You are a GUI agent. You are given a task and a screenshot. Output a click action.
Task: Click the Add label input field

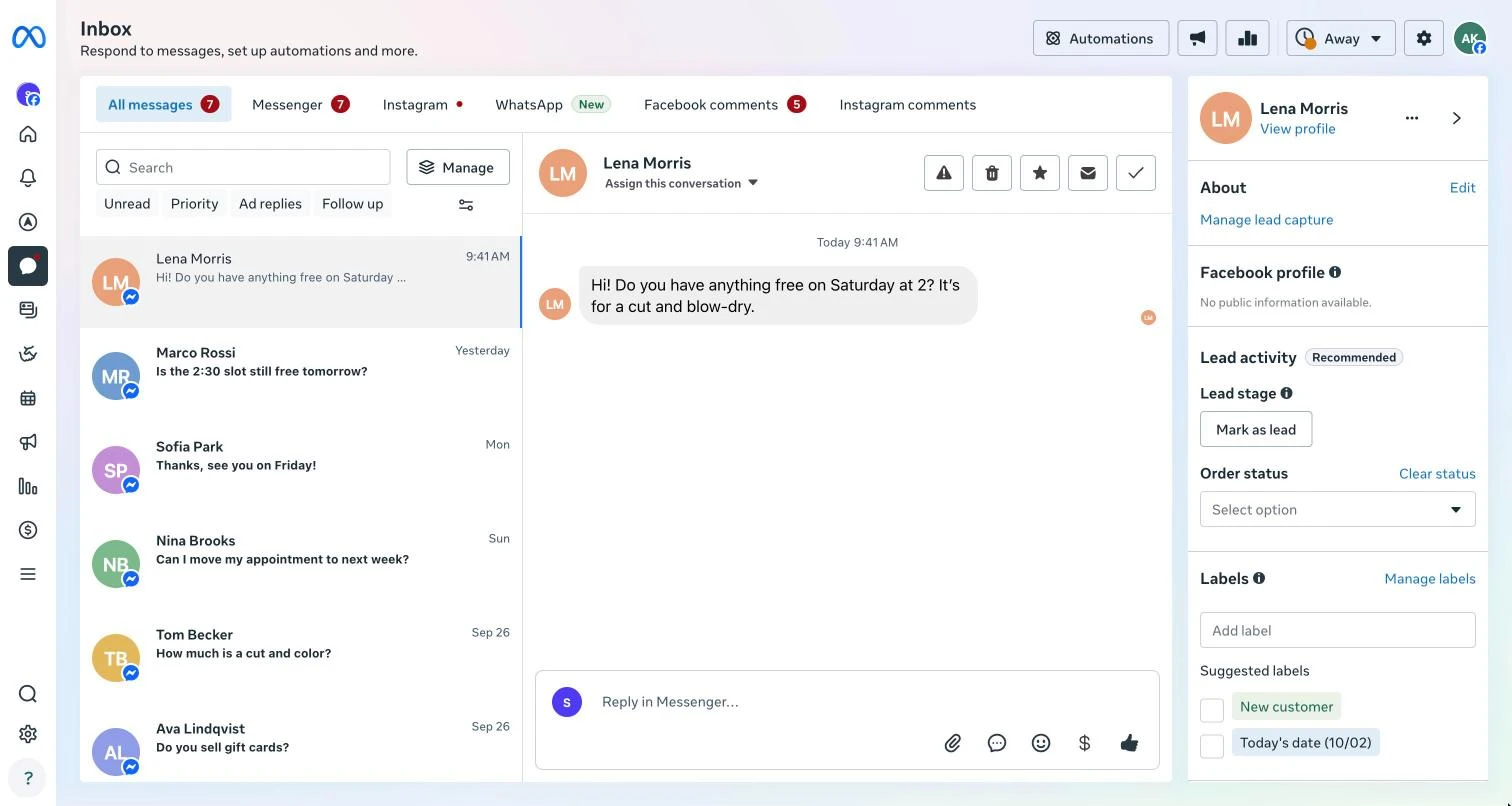coord(1338,630)
